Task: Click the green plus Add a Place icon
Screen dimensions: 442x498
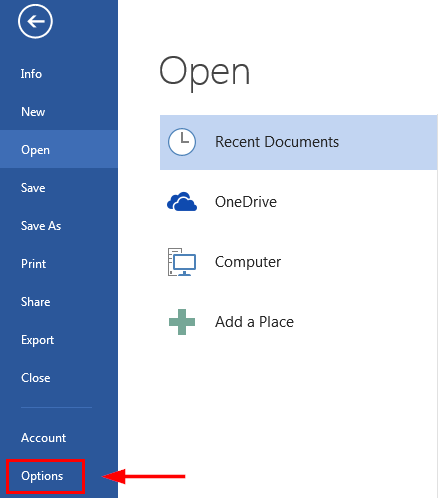Action: click(x=182, y=322)
